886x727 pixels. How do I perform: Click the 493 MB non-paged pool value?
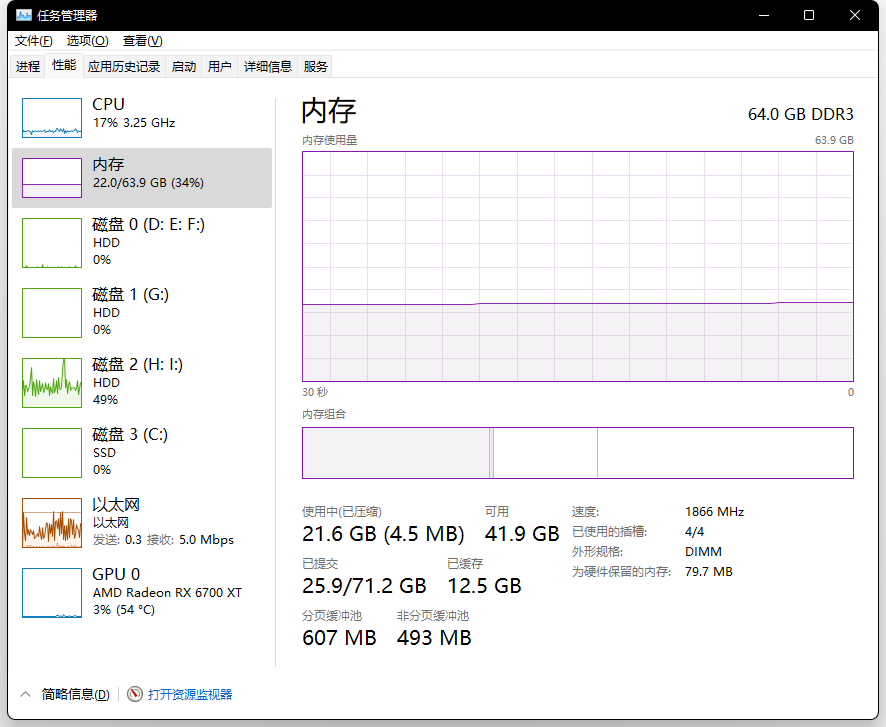(434, 638)
